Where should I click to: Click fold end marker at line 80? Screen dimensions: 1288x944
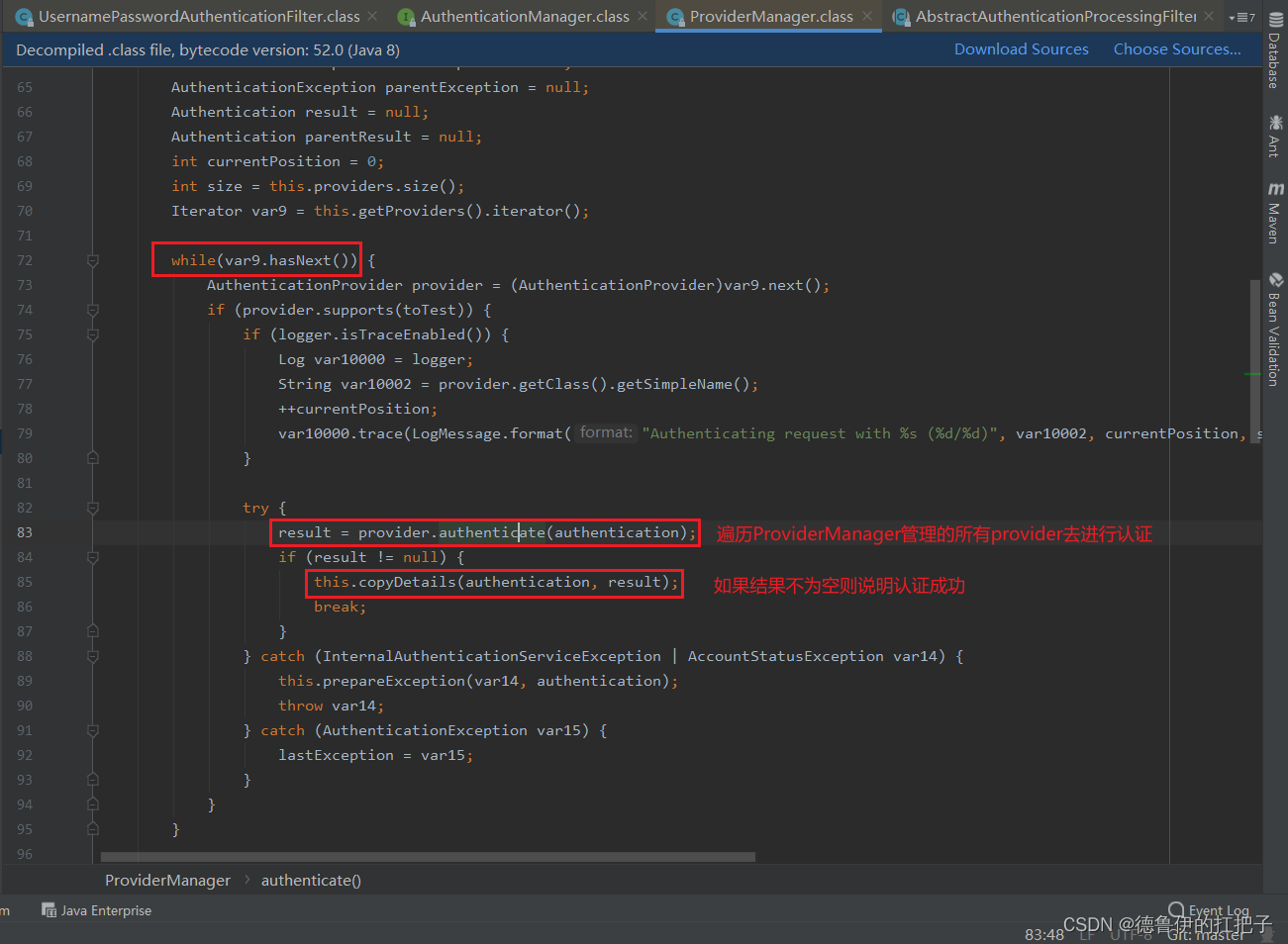pyautogui.click(x=93, y=458)
